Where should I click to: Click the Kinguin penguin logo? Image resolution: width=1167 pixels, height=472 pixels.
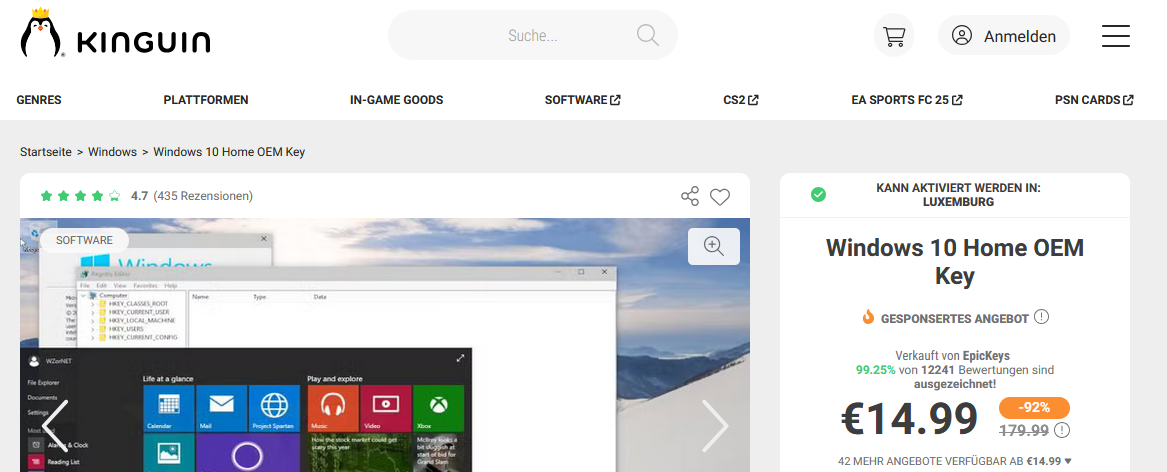point(115,34)
